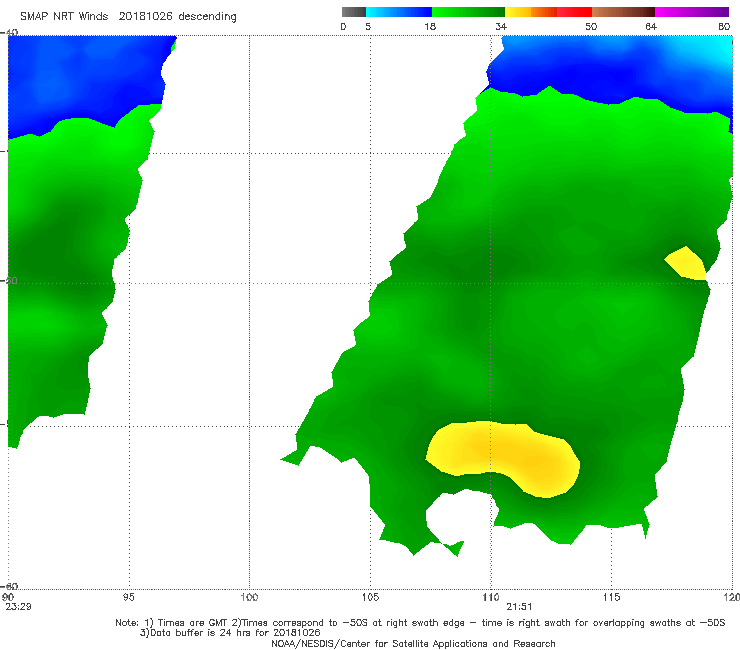The width and height of the screenshot is (740, 650).
Task: Click the green 18-34 colorbar segment
Action: click(468, 12)
